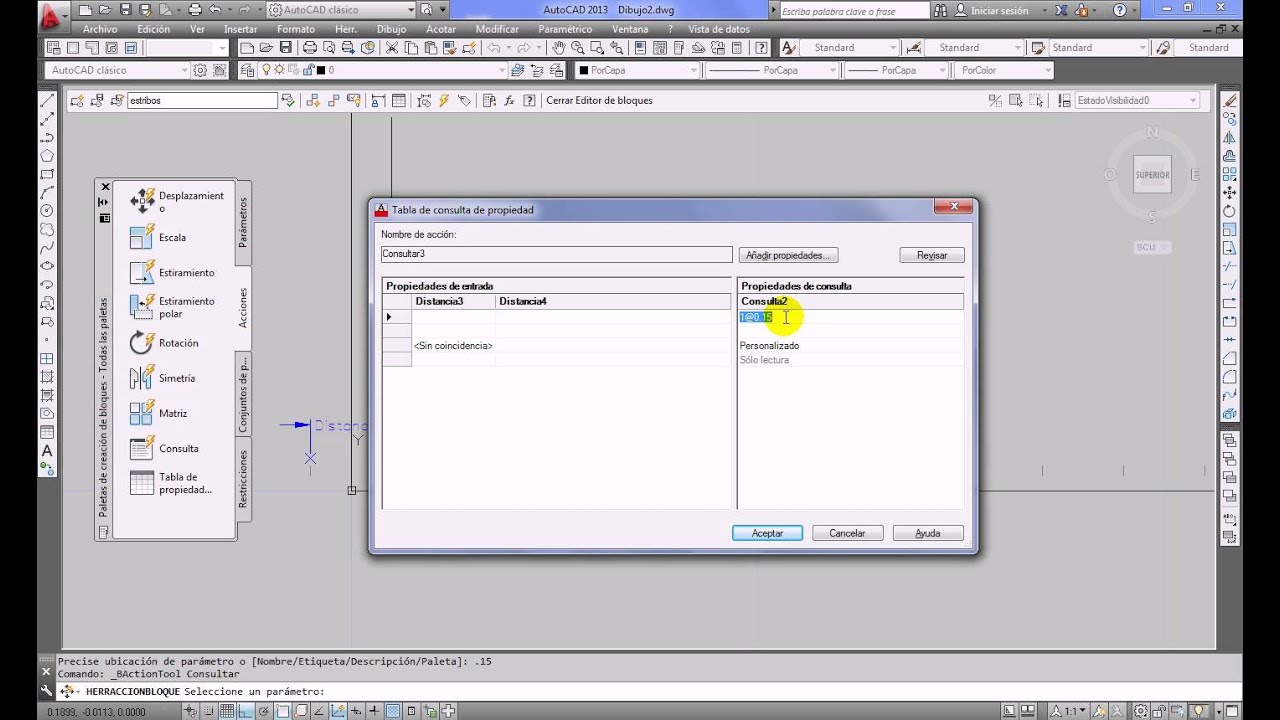Open the Insertar menu
1280x720 pixels.
click(x=241, y=29)
